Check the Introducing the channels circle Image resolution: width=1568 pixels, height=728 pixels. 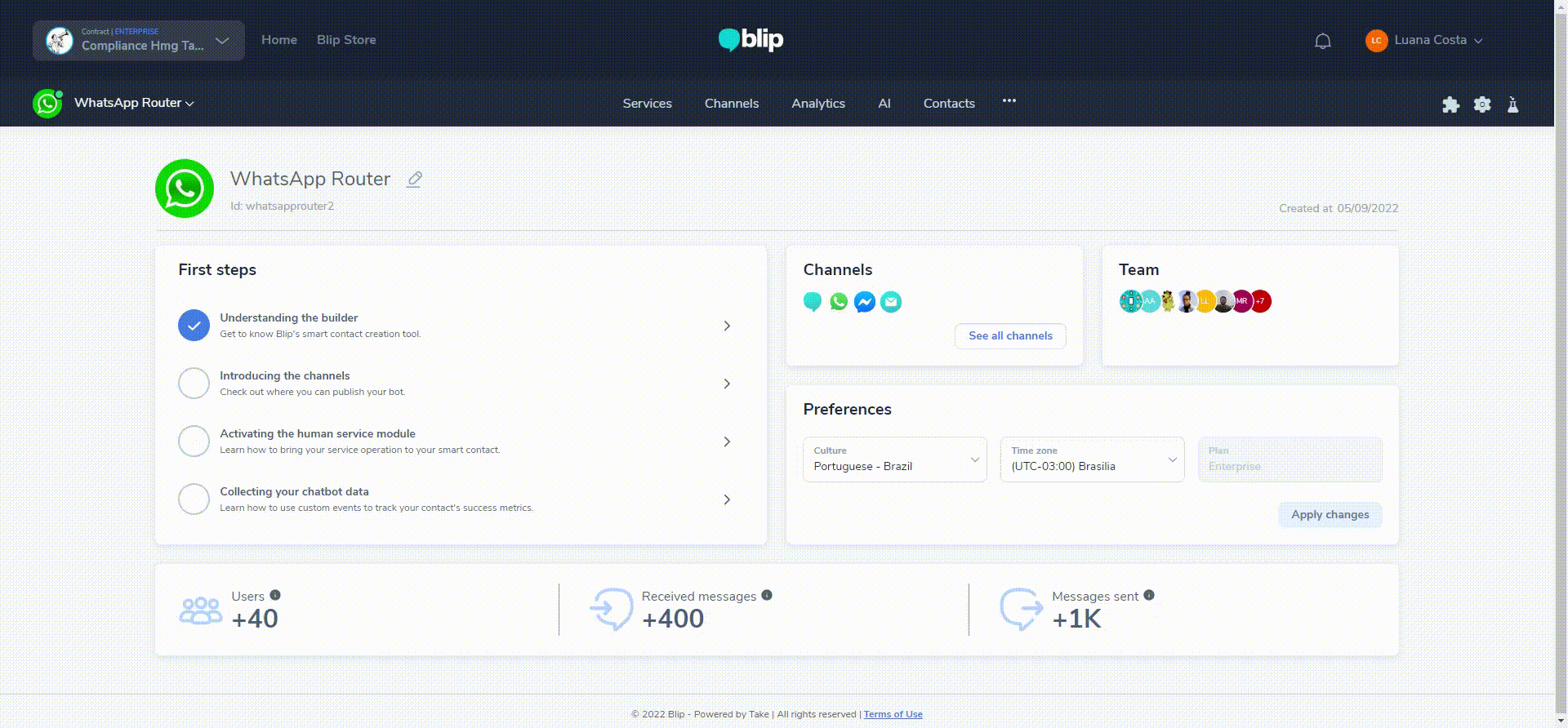[x=194, y=384]
